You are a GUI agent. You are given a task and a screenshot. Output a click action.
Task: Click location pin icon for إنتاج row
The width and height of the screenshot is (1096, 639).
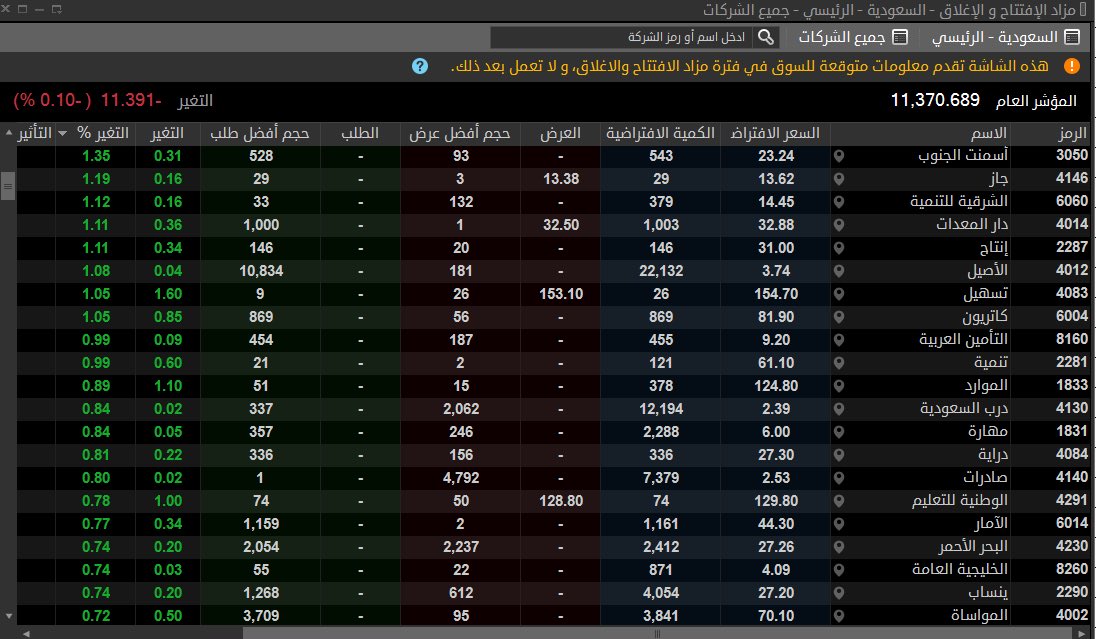click(x=839, y=248)
